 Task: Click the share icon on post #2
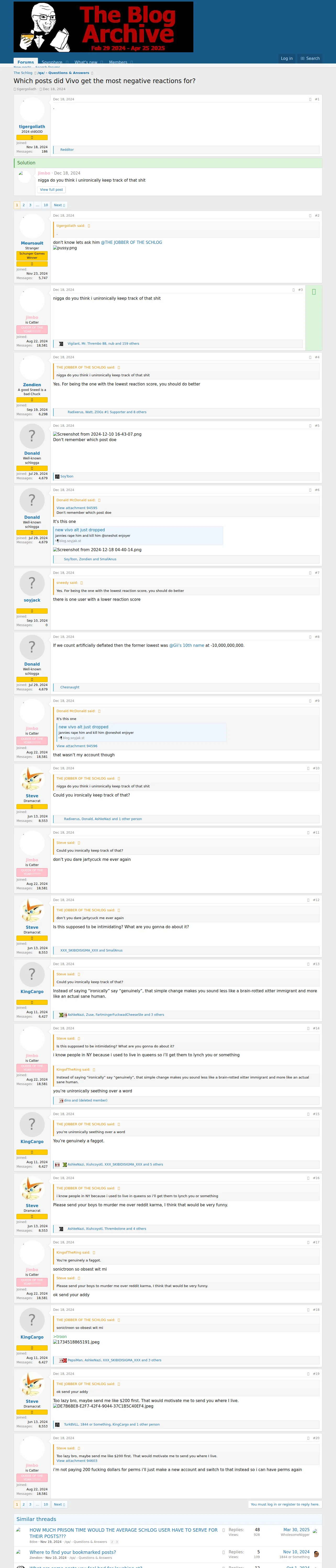[310, 216]
